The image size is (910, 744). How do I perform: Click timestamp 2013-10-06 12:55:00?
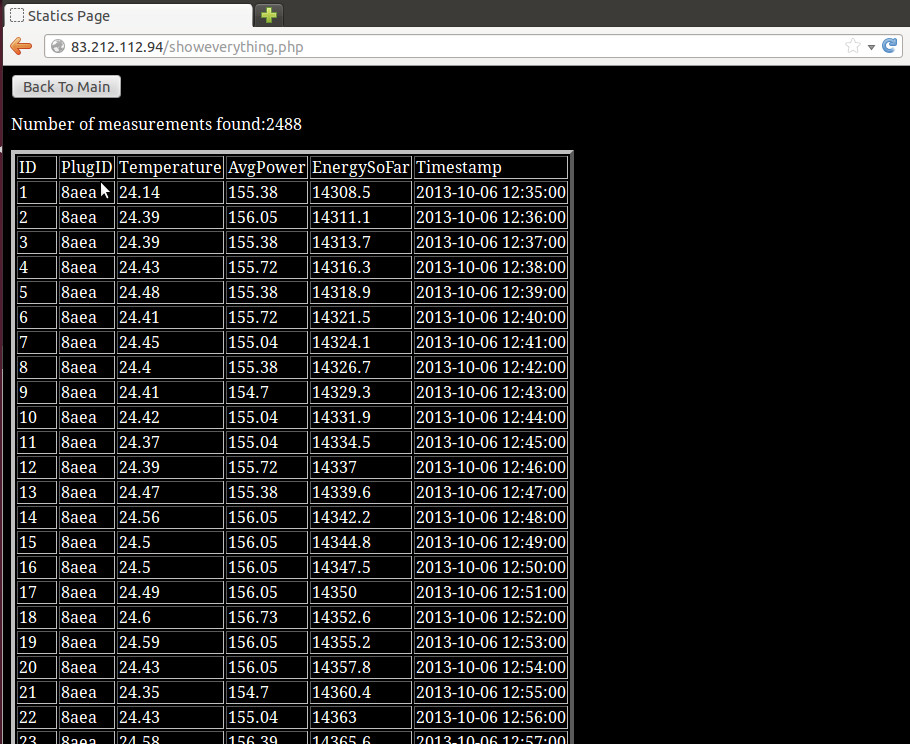(491, 691)
